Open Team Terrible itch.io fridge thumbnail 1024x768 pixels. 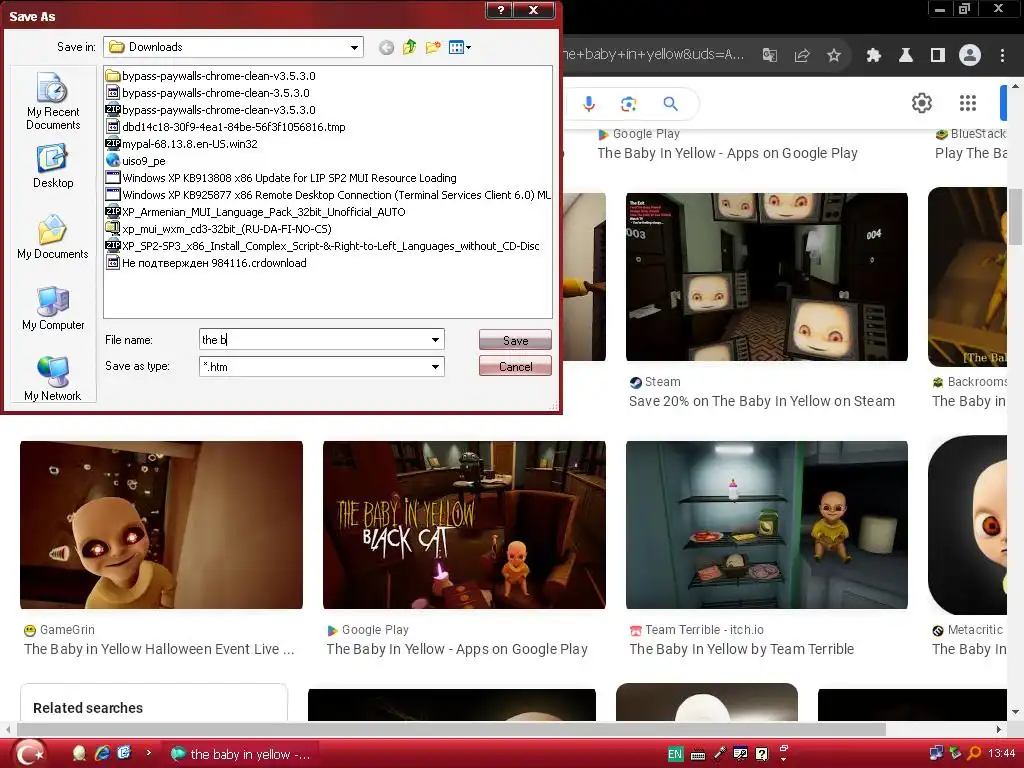pyautogui.click(x=767, y=525)
